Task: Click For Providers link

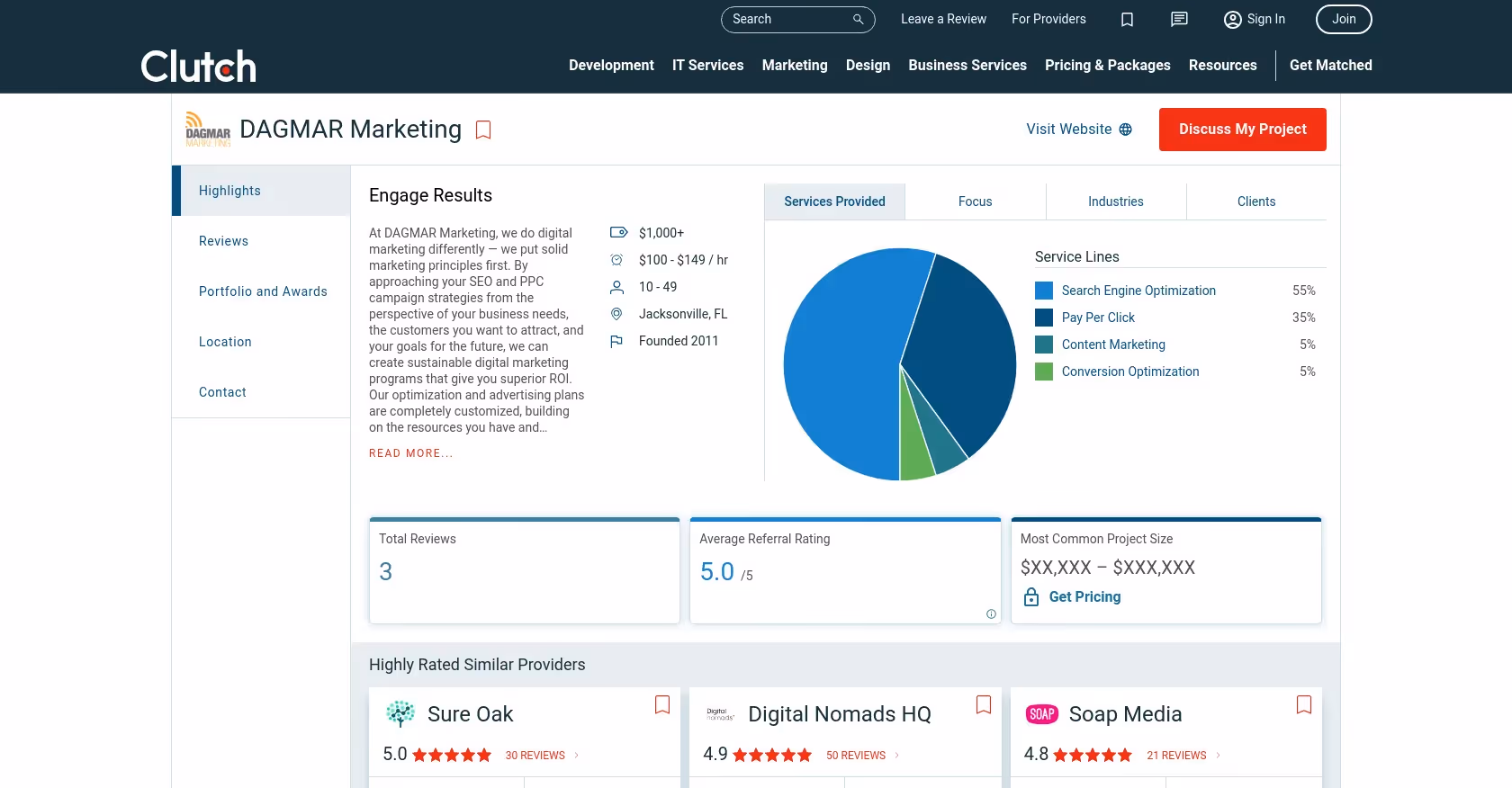Action: coord(1048,19)
